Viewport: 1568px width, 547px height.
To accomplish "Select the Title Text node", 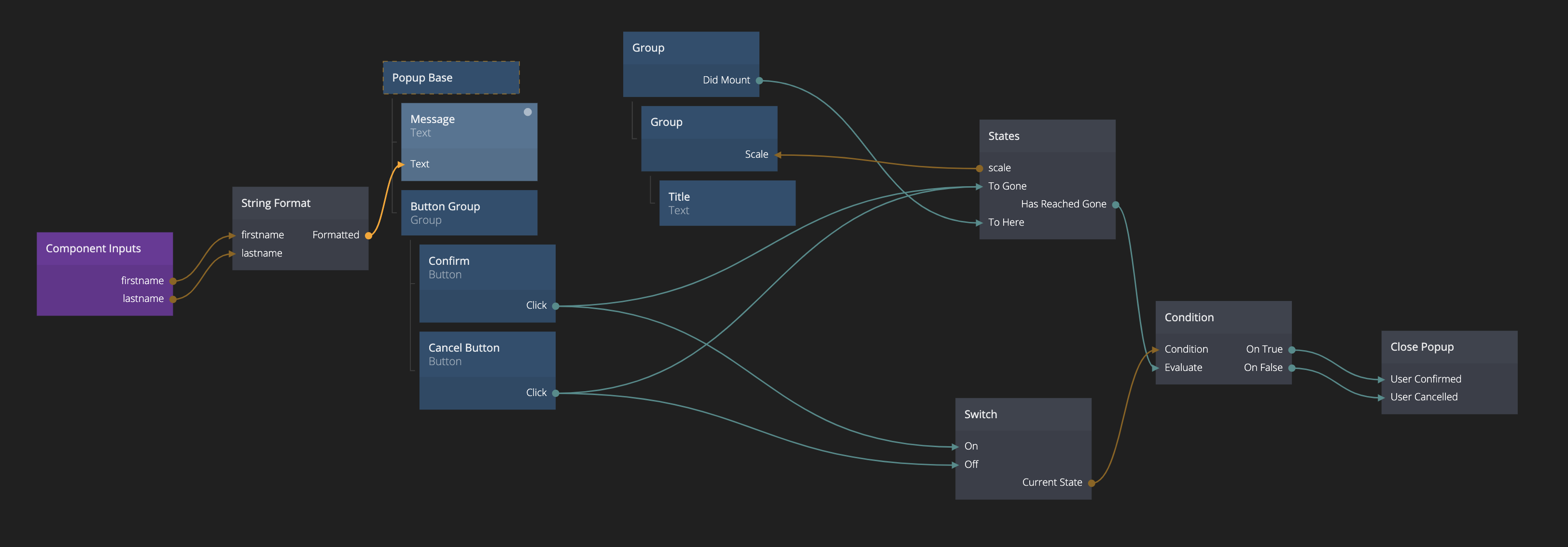I will click(x=727, y=203).
